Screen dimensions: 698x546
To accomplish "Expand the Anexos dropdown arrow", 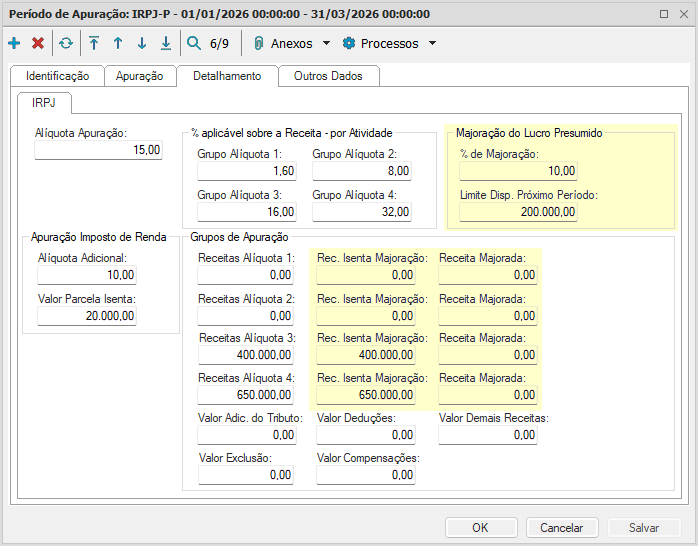I will (x=326, y=43).
